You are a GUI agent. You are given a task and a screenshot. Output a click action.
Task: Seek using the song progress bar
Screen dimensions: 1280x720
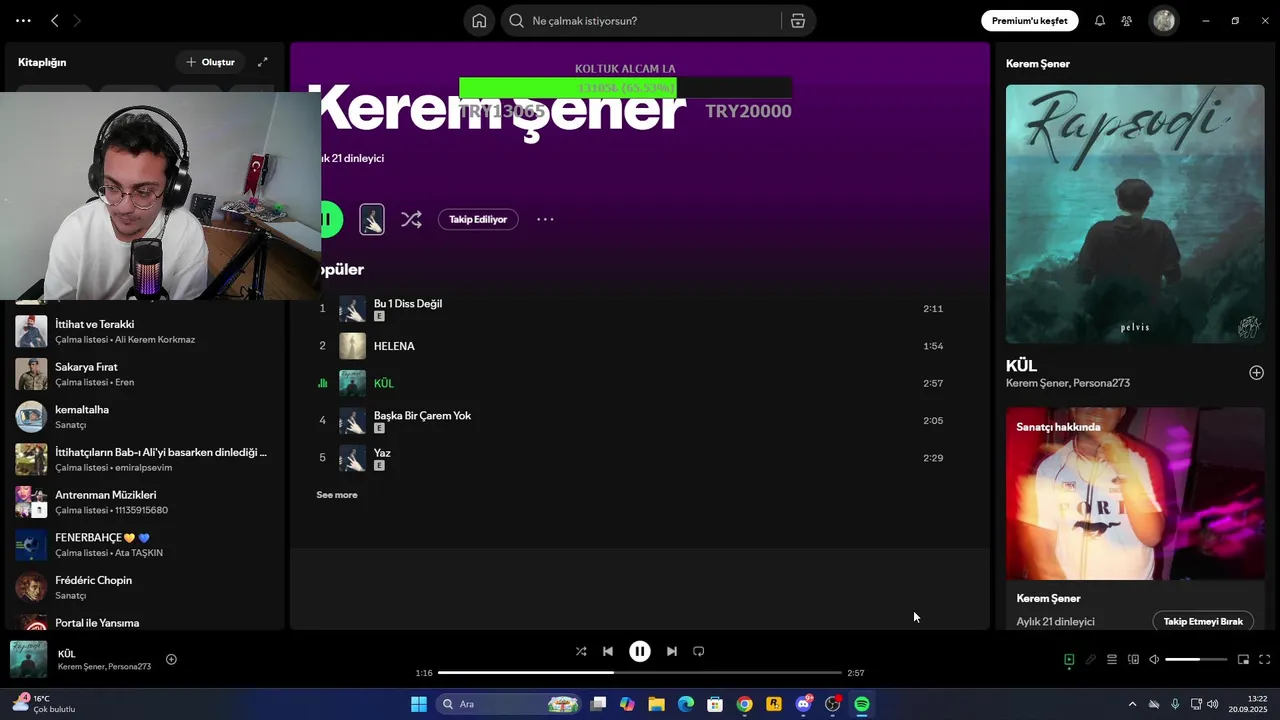pyautogui.click(x=640, y=673)
